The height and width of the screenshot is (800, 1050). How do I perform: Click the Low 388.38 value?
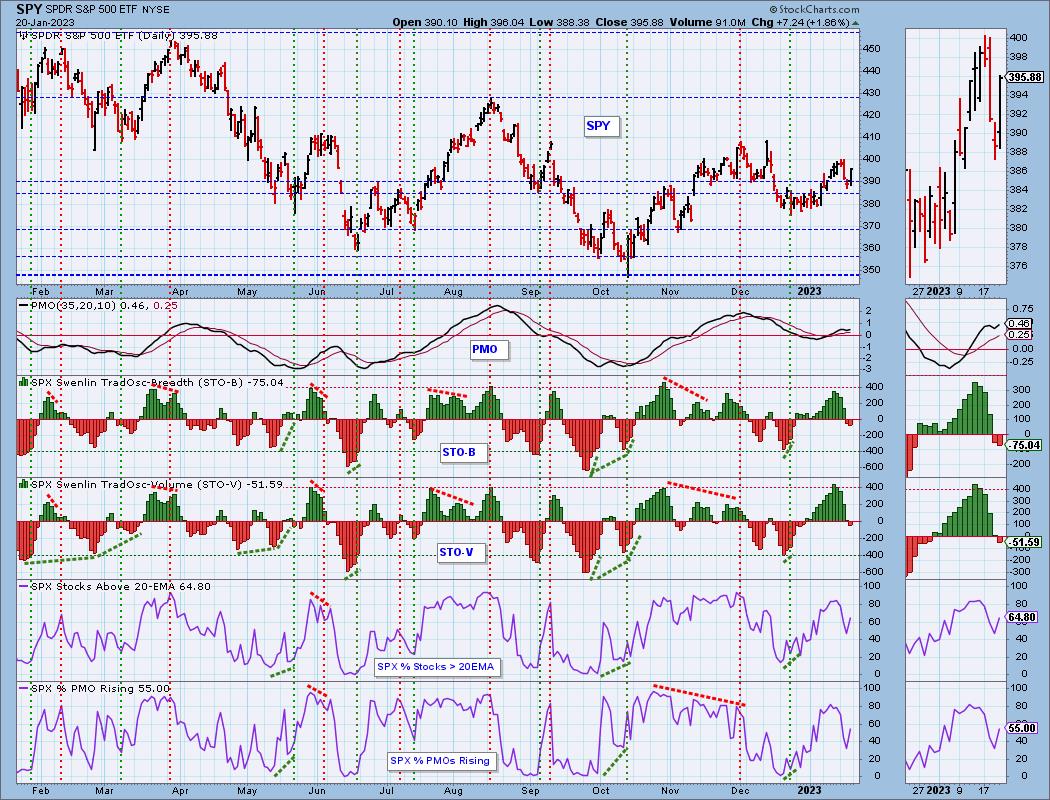(x=559, y=22)
